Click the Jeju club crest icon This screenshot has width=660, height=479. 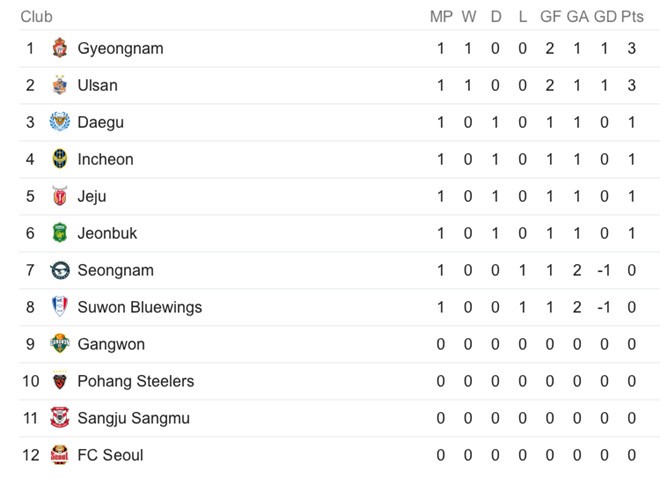click(60, 196)
